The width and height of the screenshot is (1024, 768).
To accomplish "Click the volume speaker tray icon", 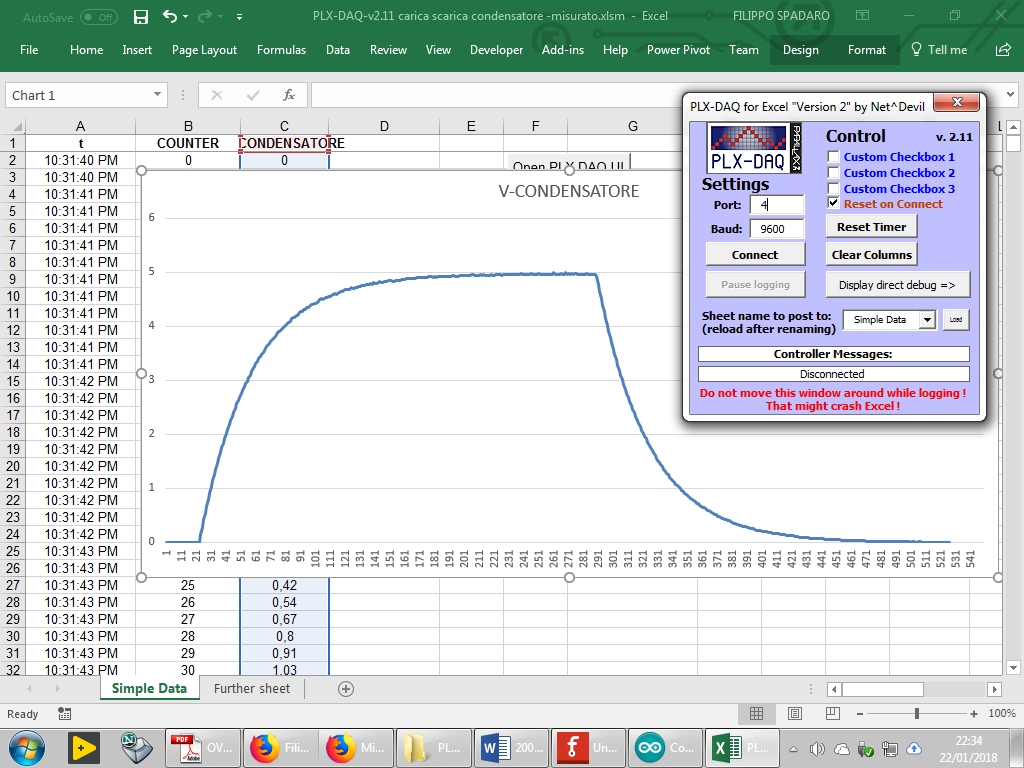I will coord(816,749).
